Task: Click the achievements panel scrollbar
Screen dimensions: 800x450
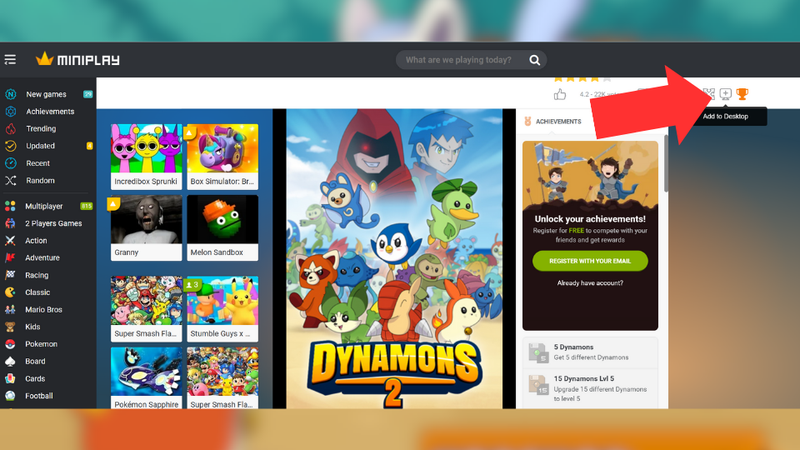Action: click(665, 164)
